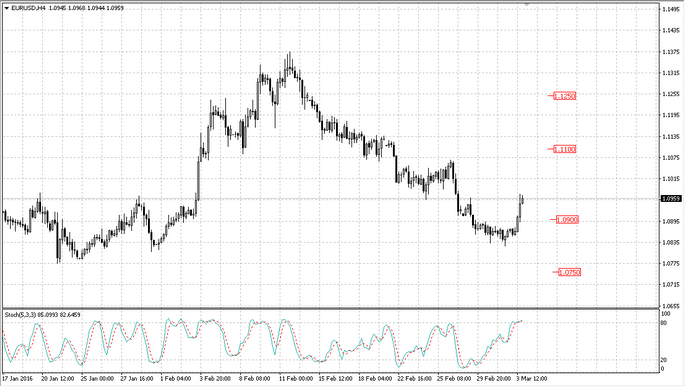Click the stochastic scale value 20

[x=664, y=360]
